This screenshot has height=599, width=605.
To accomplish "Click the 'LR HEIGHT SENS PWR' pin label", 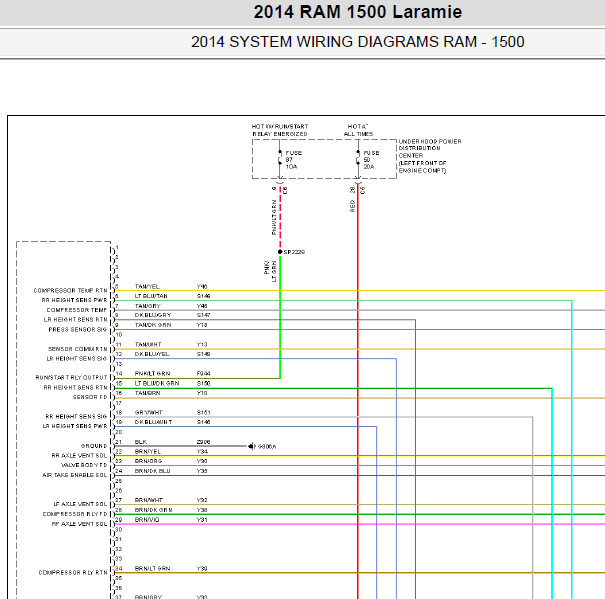I will pyautogui.click(x=75, y=426).
